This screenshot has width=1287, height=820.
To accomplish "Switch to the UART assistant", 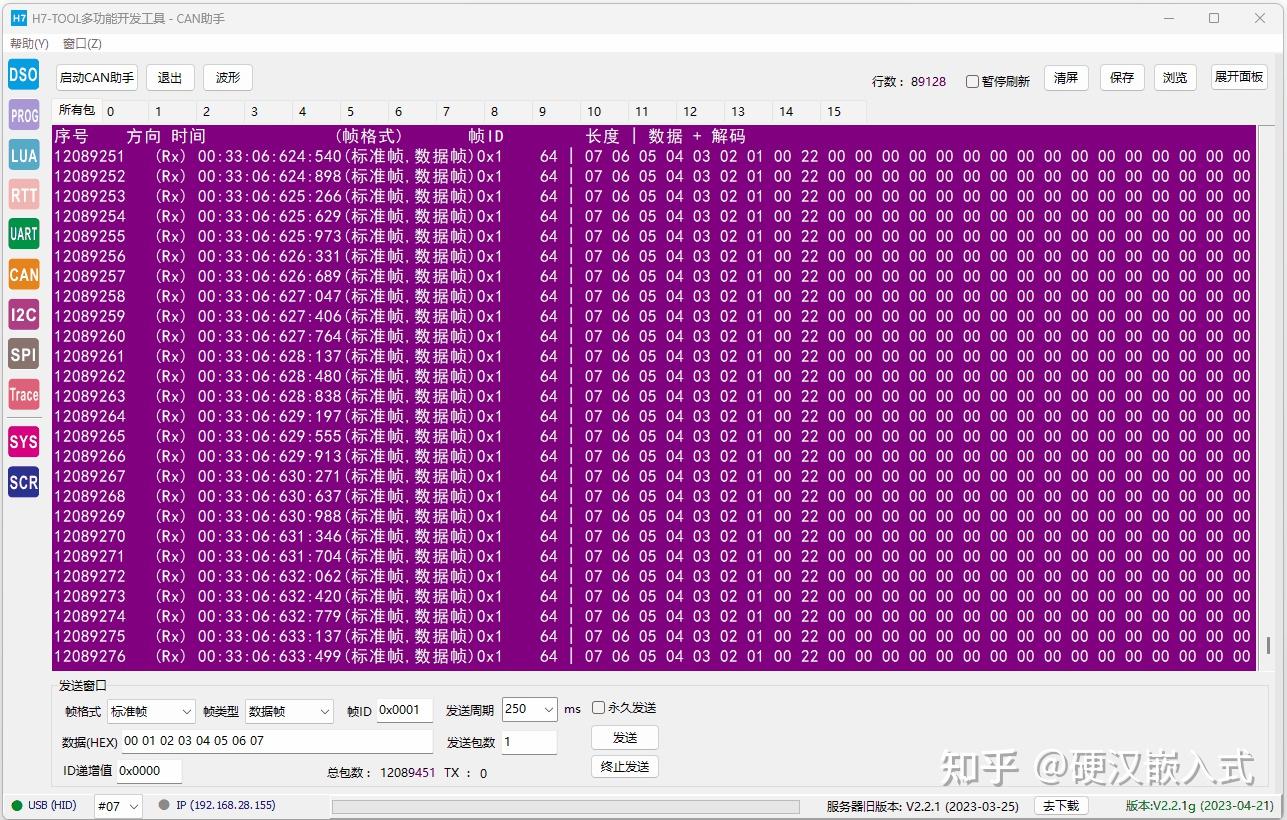I will 22,234.
